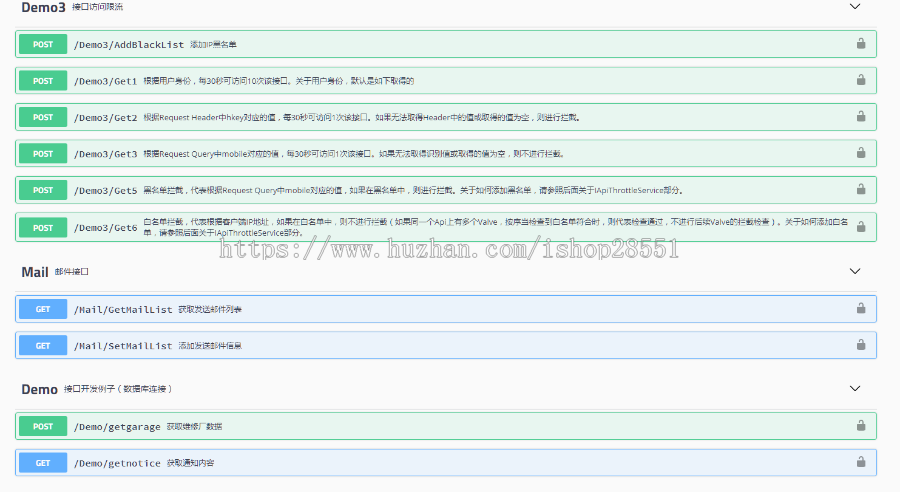Image resolution: width=900 pixels, height=492 pixels.
Task: Open the /Demo3/Get1 endpoint path
Action: point(105,82)
